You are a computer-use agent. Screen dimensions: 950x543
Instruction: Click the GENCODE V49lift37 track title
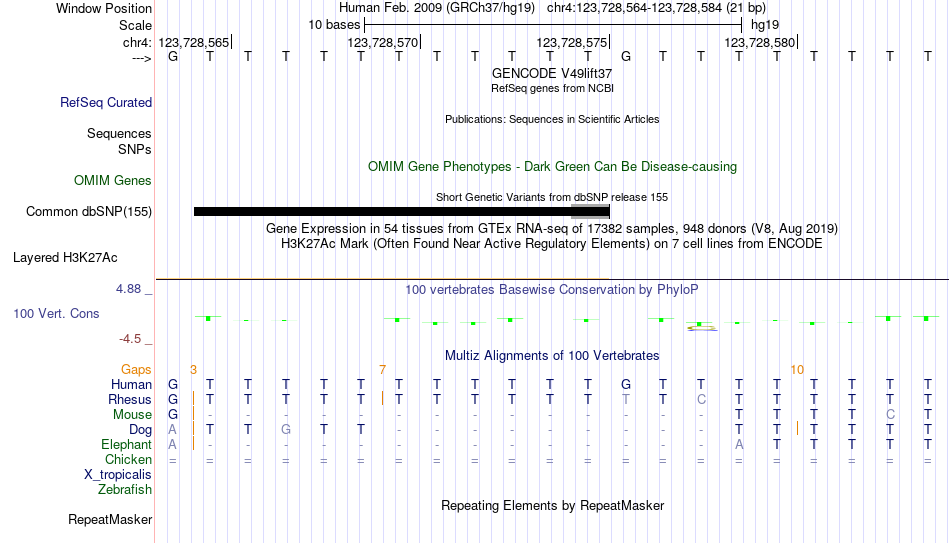(x=552, y=73)
